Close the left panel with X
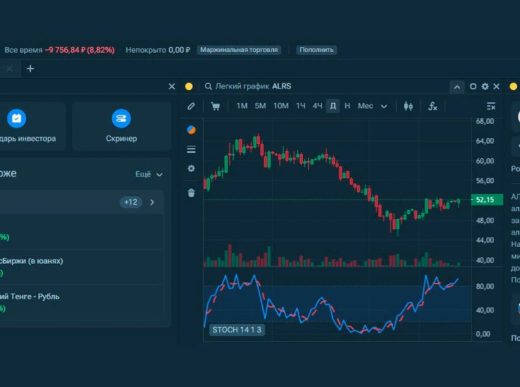Screen dimensions: 520x387 click(172, 87)
